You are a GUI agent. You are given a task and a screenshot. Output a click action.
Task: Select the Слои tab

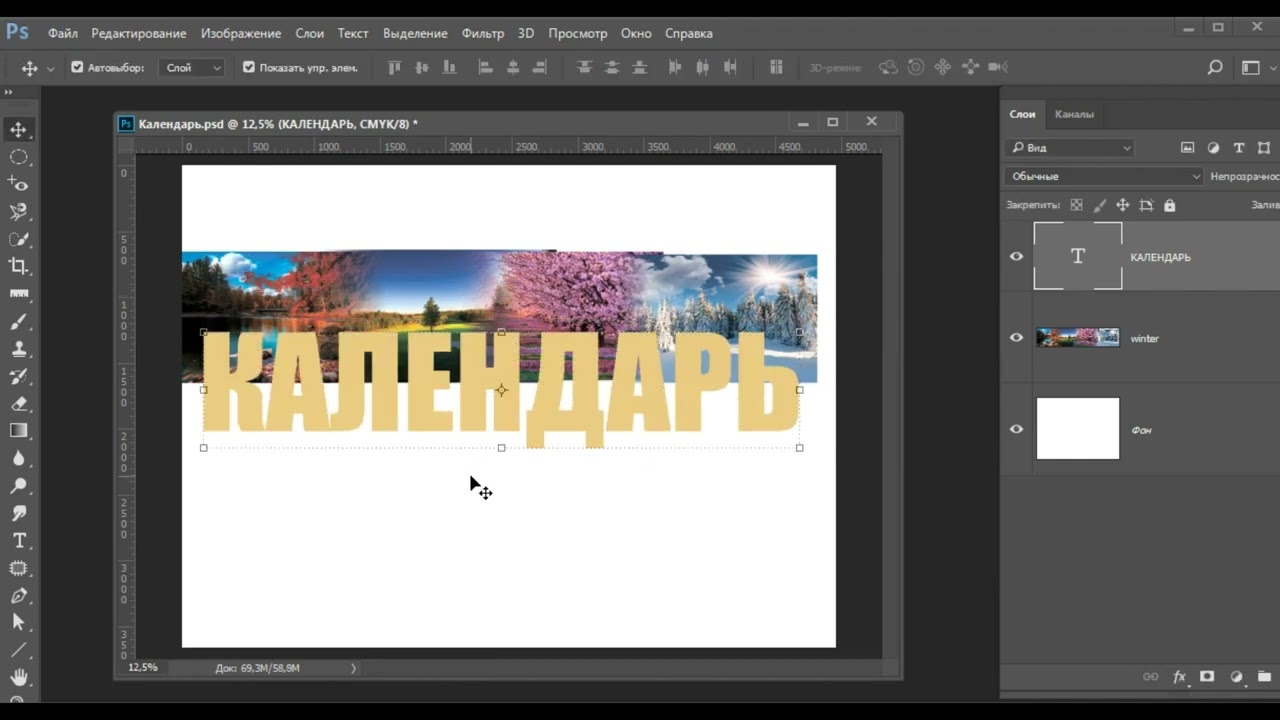coord(1022,114)
